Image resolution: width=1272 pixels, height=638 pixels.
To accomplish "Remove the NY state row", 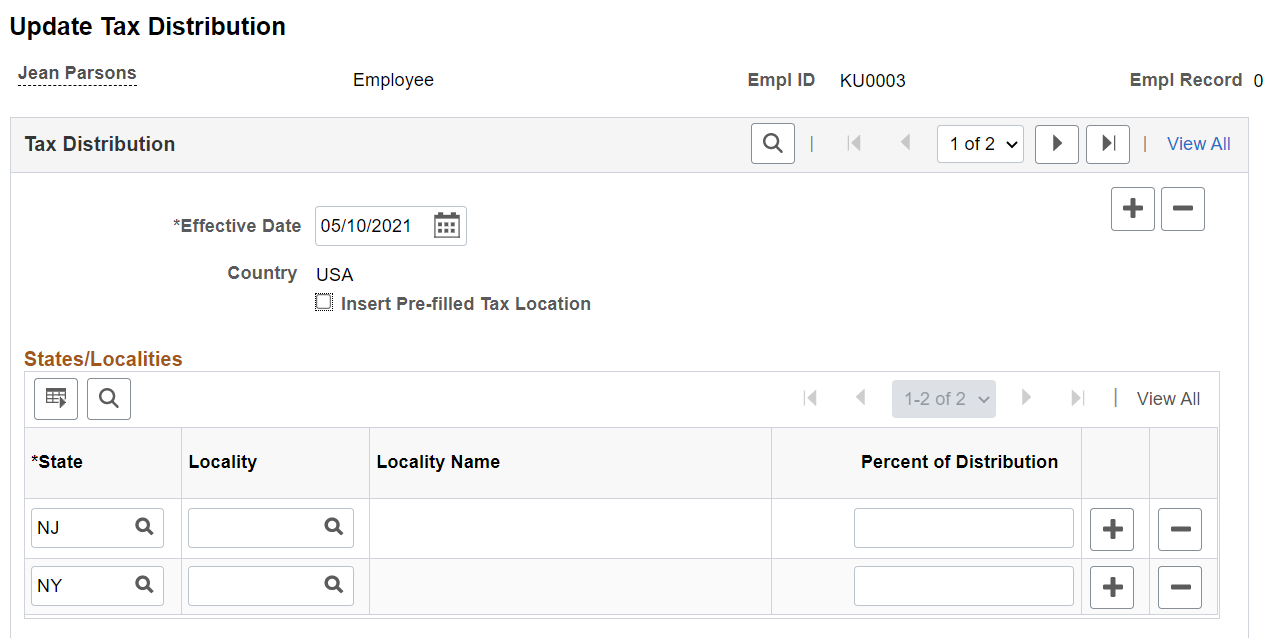I will tap(1180, 587).
